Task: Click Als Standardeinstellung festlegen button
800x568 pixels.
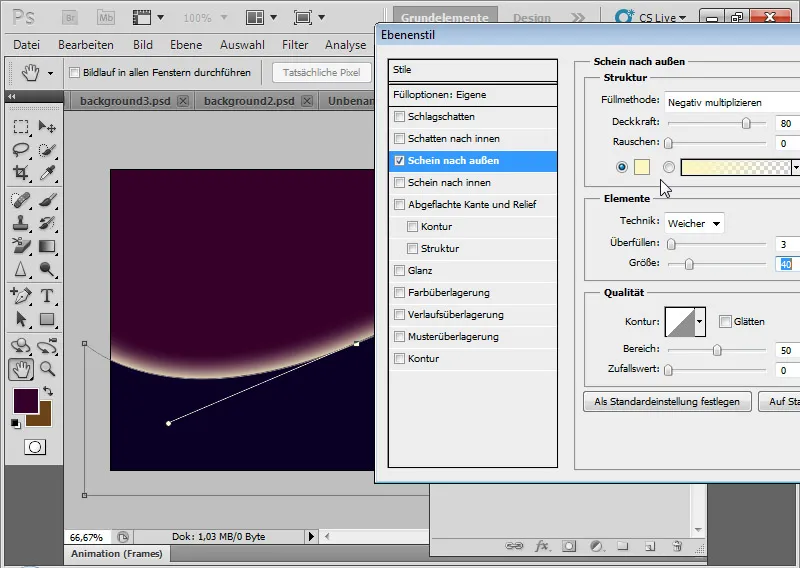Action: 667,402
